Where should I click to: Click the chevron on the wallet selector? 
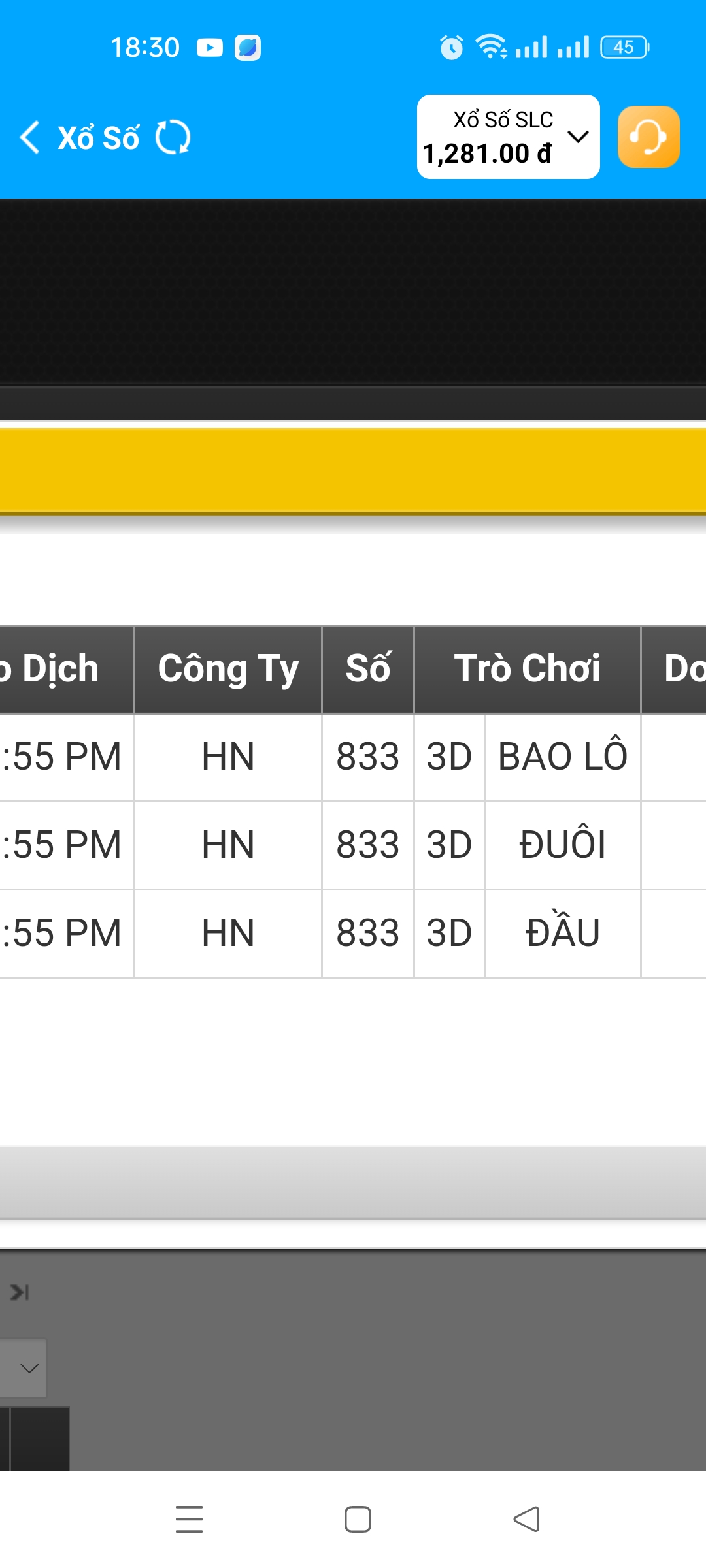(579, 137)
